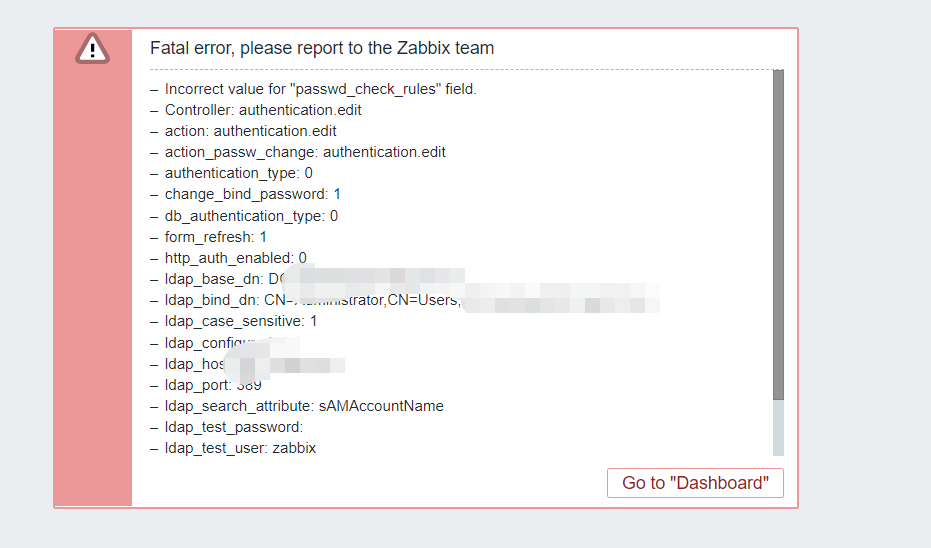Click the "action: authentication.edit" line
931x548 pixels.
tap(250, 131)
